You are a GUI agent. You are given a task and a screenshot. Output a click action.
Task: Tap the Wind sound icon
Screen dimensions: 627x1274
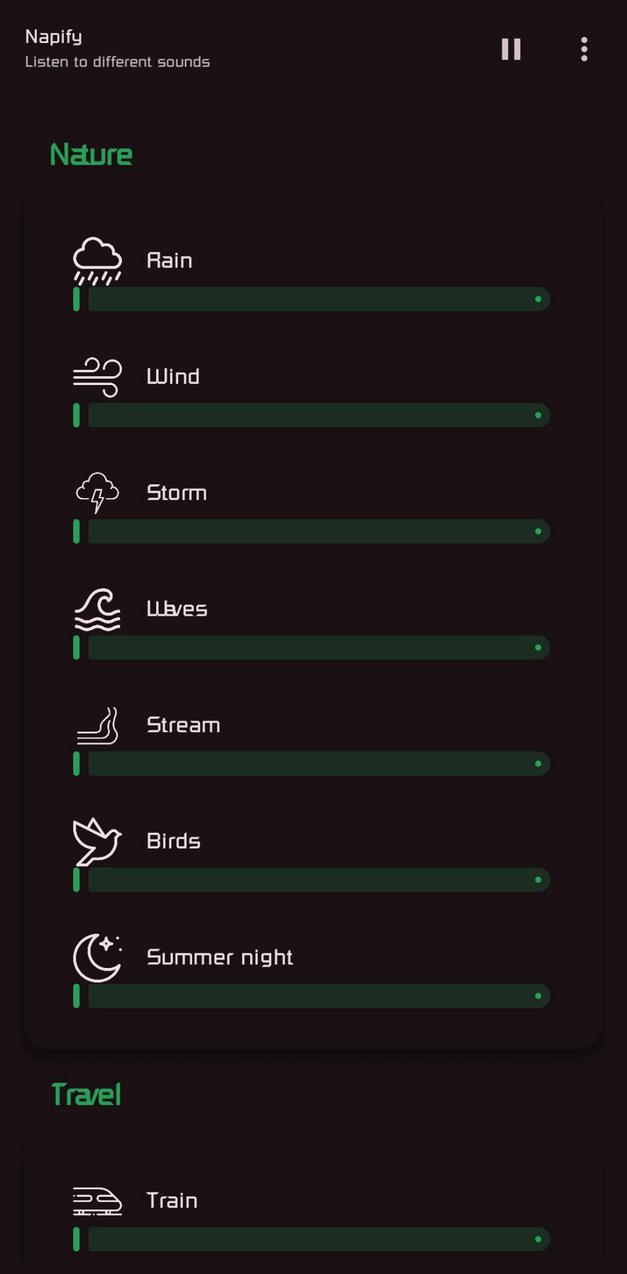[97, 377]
